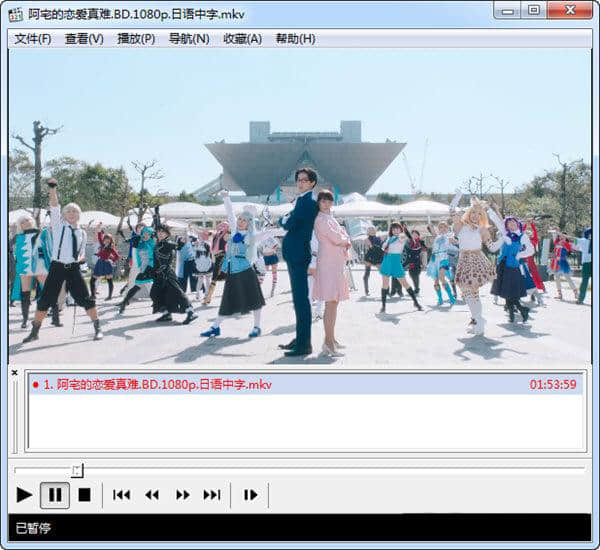Open the 文件(F) menu
This screenshot has width=600, height=550.
coord(32,39)
